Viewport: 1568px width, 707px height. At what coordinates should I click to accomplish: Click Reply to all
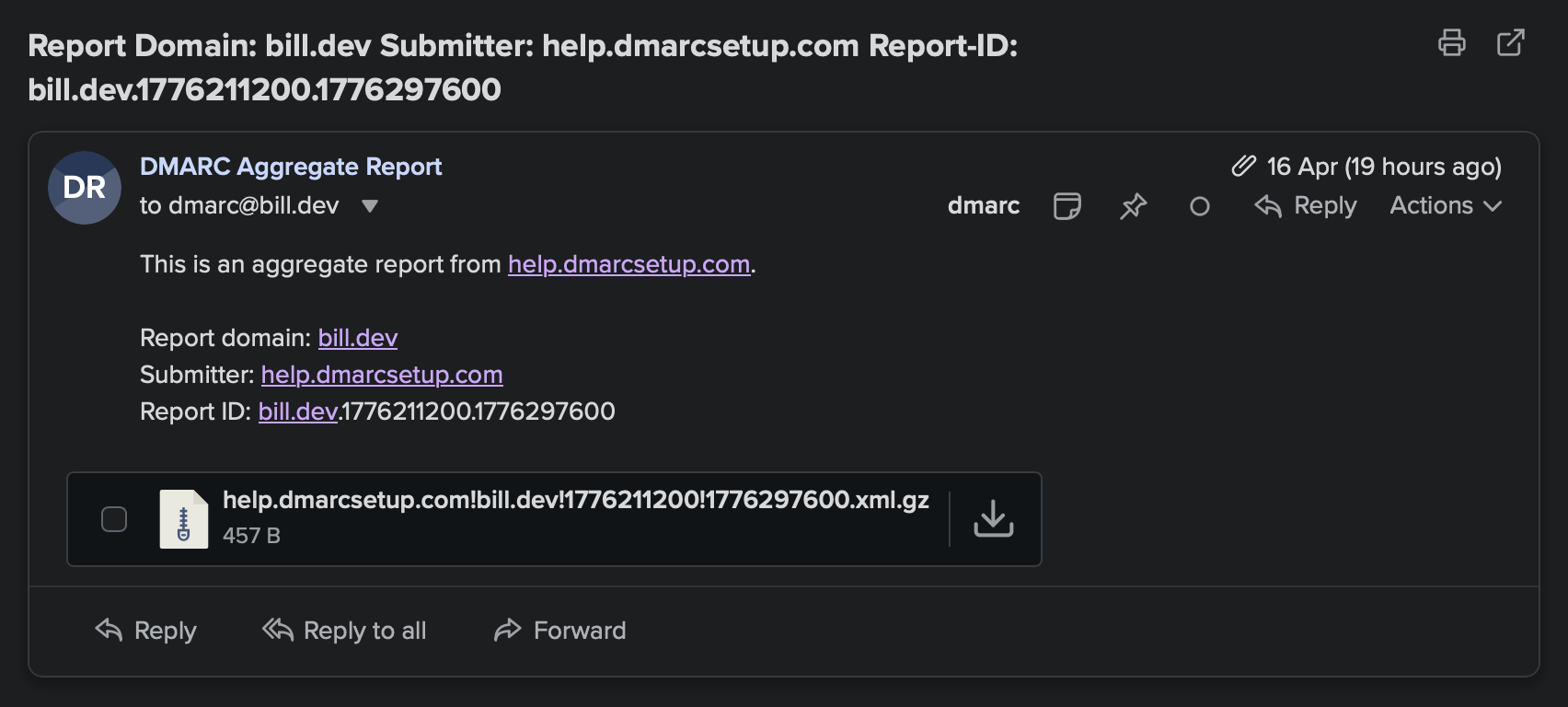tap(344, 631)
